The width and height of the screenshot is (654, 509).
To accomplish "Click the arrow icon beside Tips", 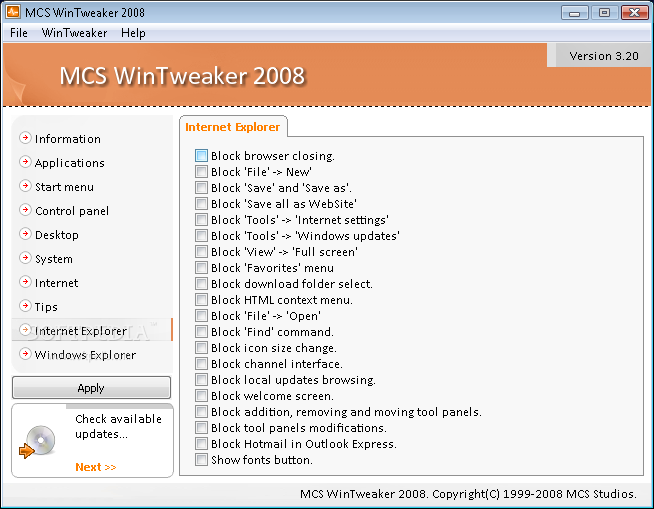I will 25,306.
